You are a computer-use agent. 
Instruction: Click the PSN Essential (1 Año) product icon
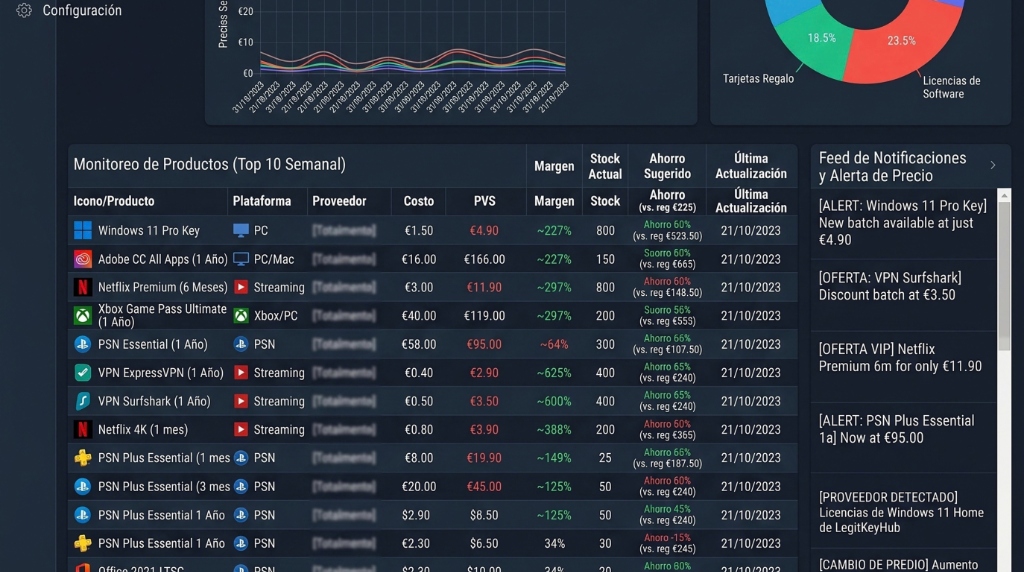82,344
